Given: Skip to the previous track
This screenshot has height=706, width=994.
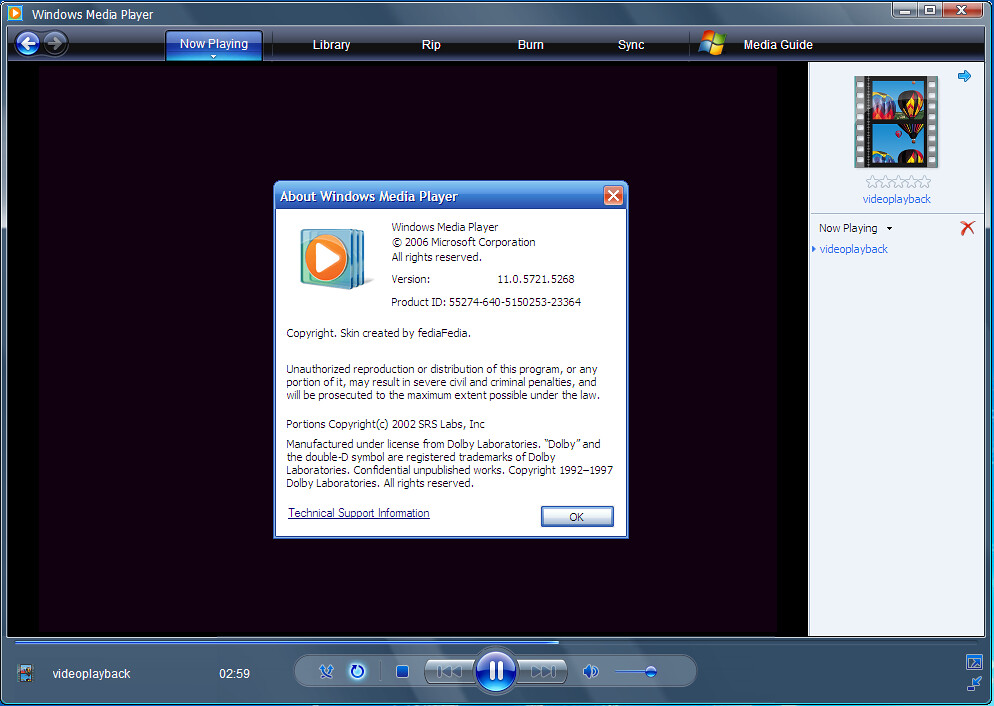Looking at the screenshot, I should [449, 671].
